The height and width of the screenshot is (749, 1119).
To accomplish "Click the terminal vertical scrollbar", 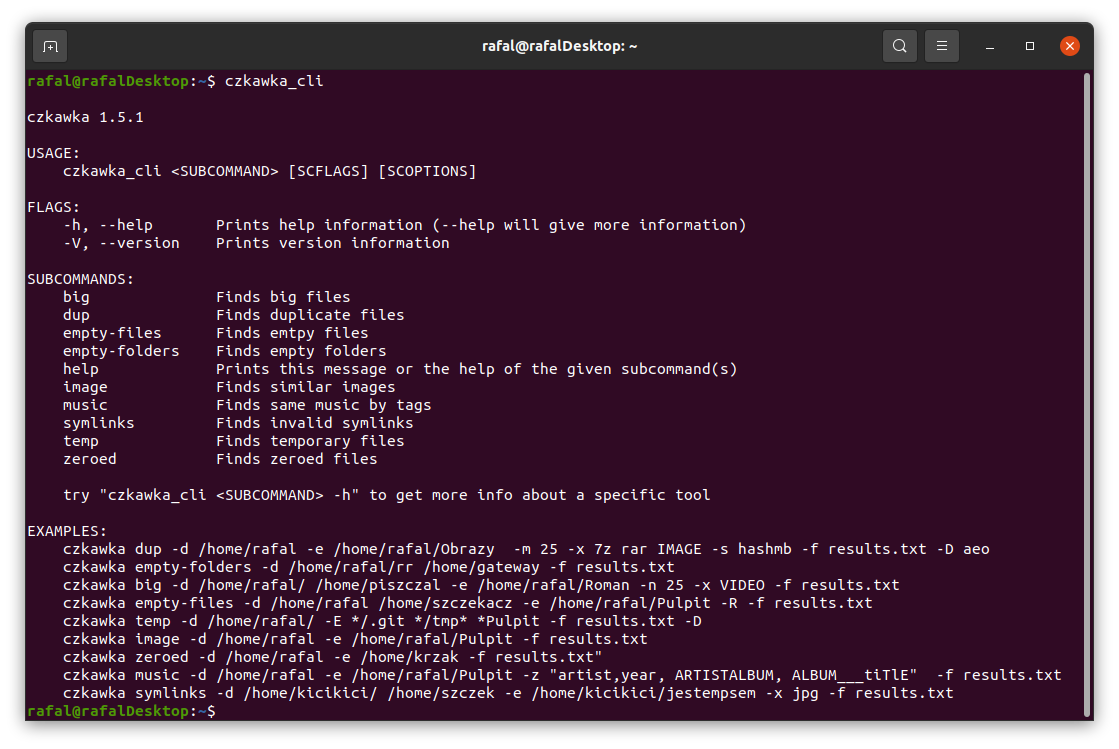I will click(1087, 396).
